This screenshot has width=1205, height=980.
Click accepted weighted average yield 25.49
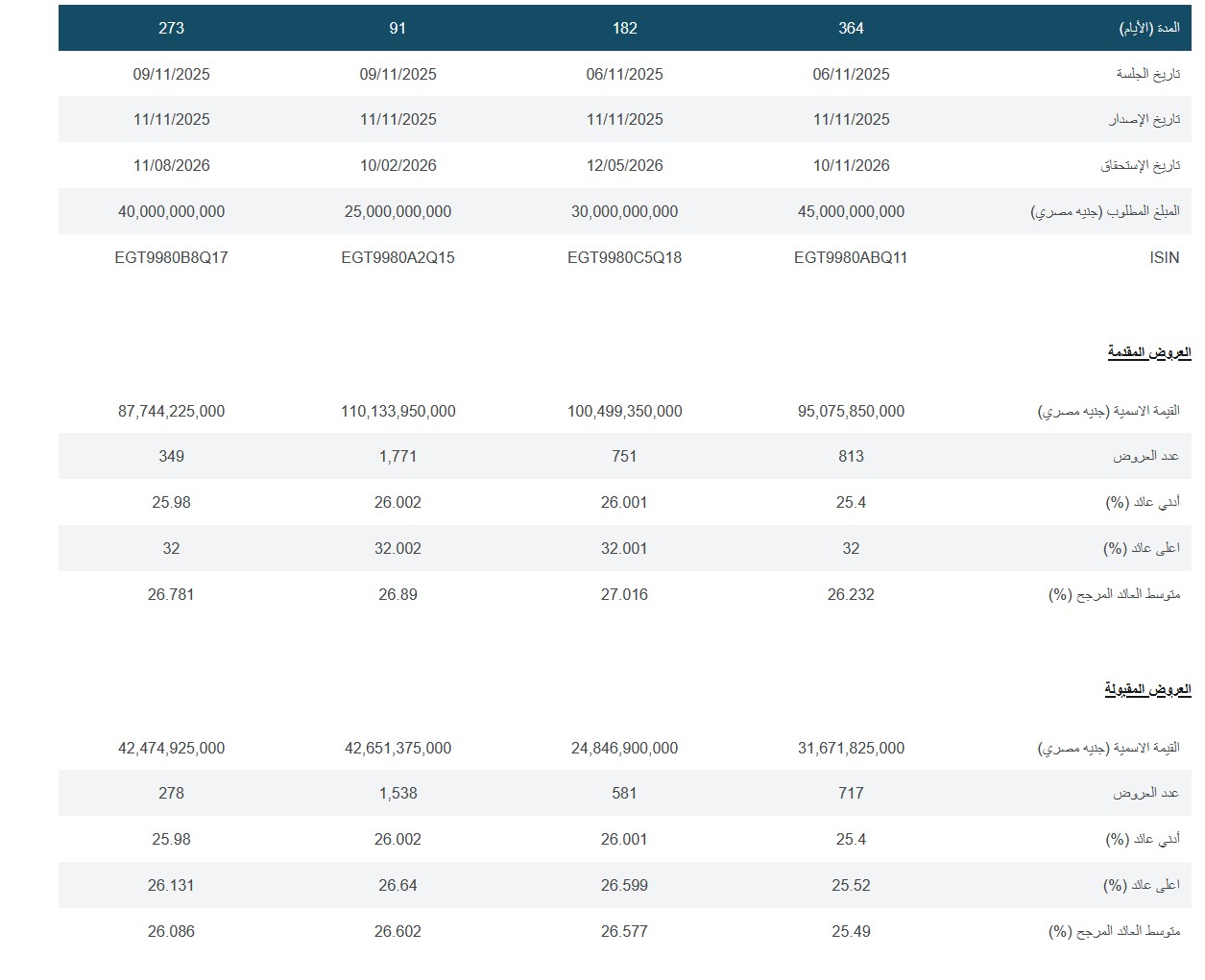pyautogui.click(x=851, y=931)
